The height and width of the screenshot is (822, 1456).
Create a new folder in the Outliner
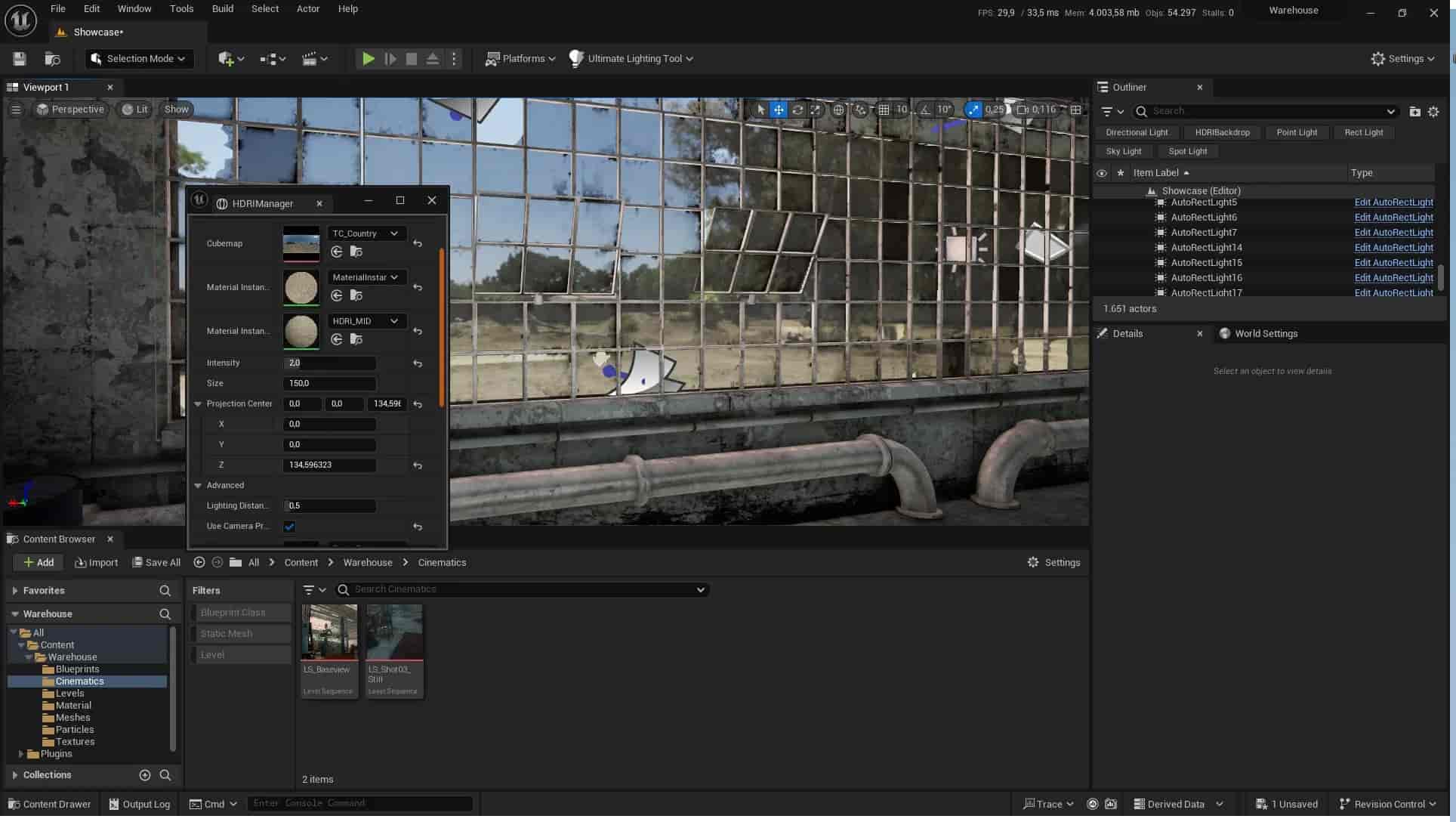coord(1414,112)
